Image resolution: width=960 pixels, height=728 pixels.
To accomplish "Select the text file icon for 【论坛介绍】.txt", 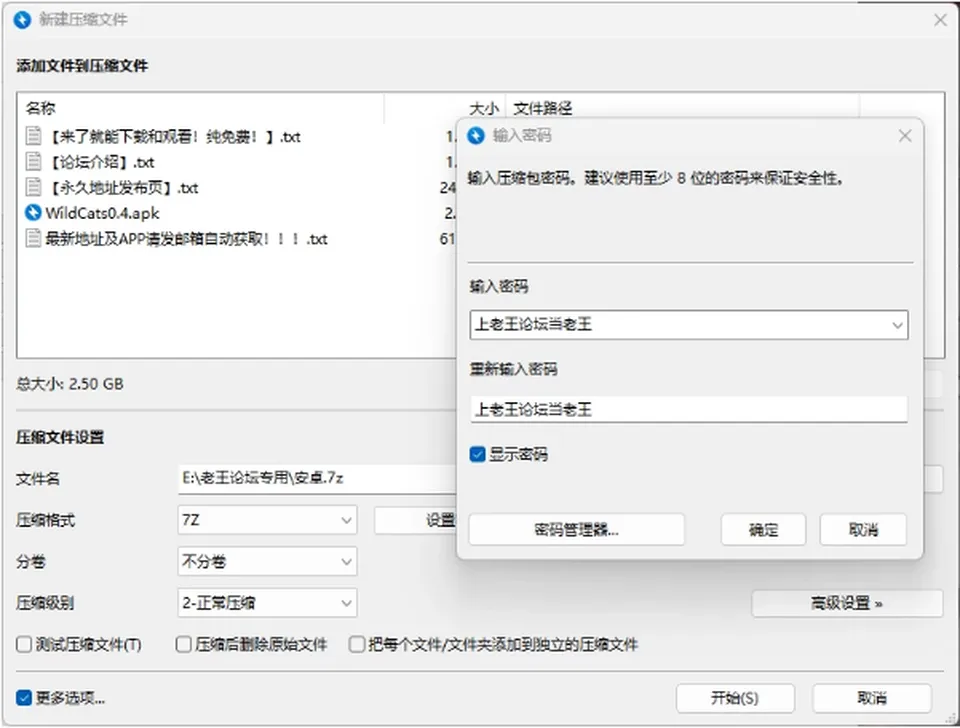I will tap(34, 162).
